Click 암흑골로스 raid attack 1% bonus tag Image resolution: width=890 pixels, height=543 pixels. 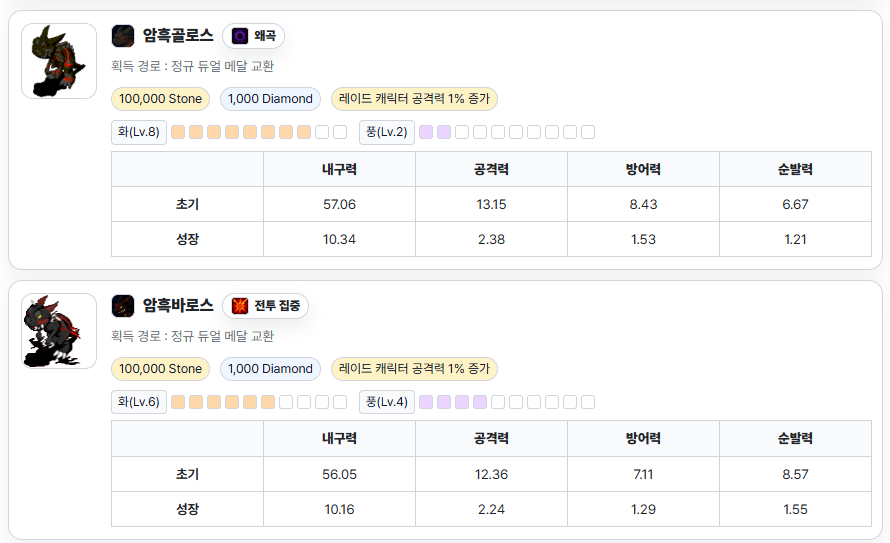tap(414, 99)
